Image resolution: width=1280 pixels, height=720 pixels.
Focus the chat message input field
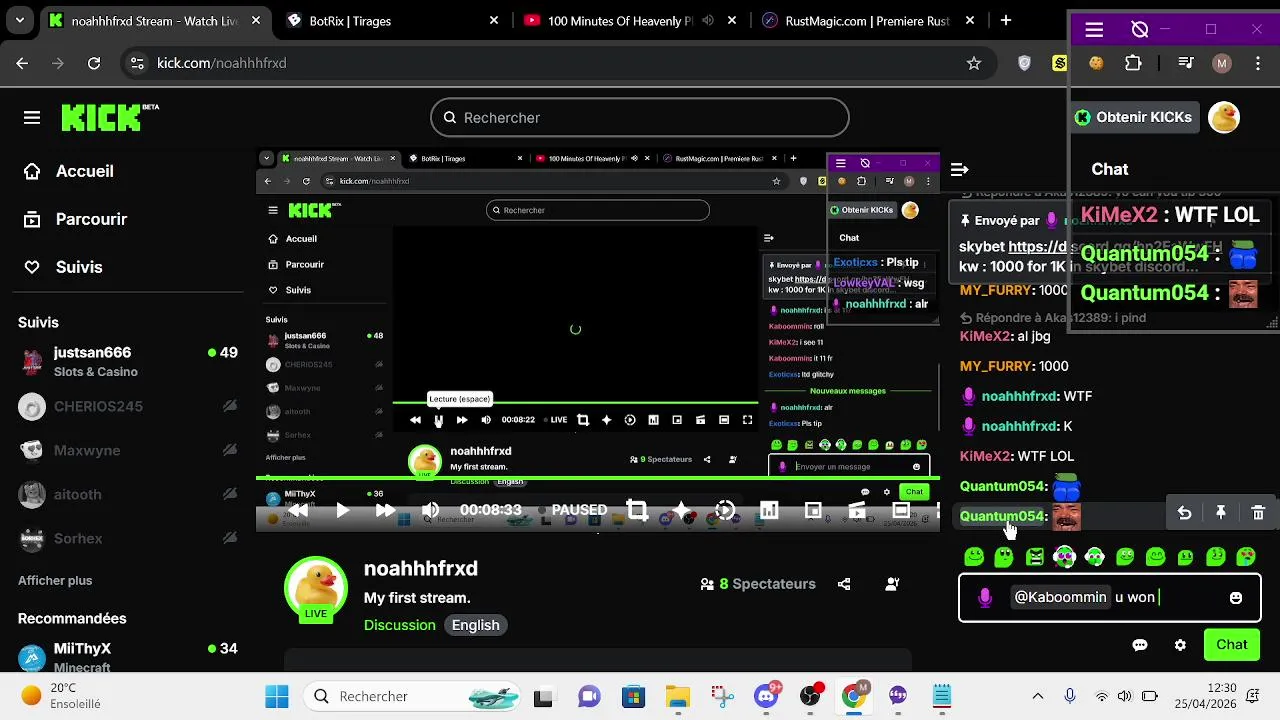pos(1109,598)
